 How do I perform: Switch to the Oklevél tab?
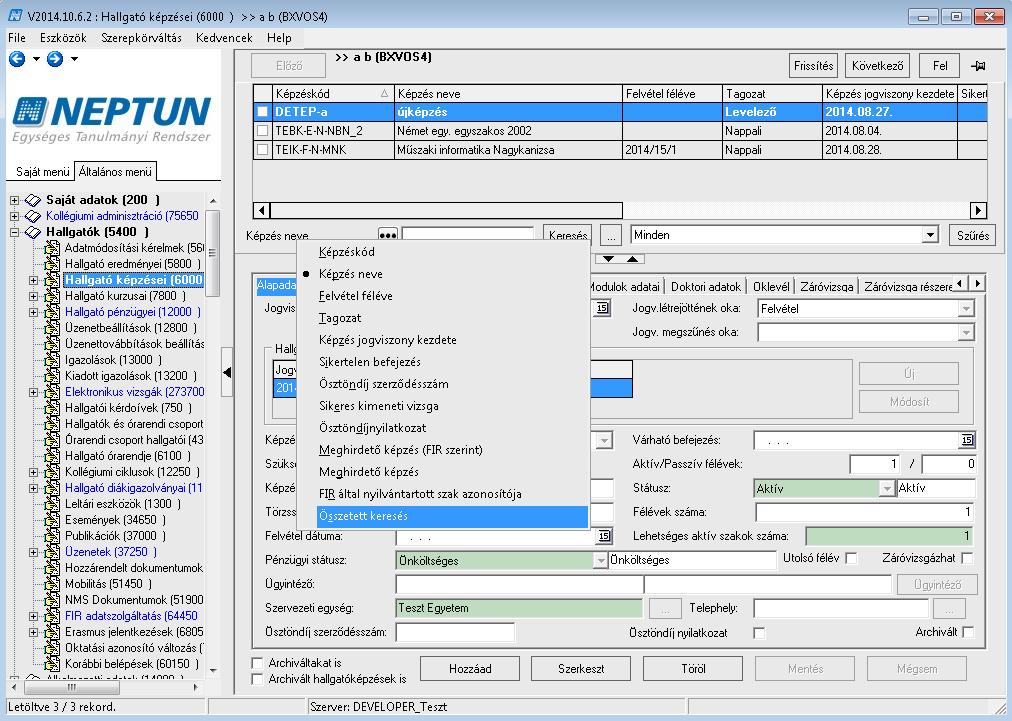click(771, 287)
